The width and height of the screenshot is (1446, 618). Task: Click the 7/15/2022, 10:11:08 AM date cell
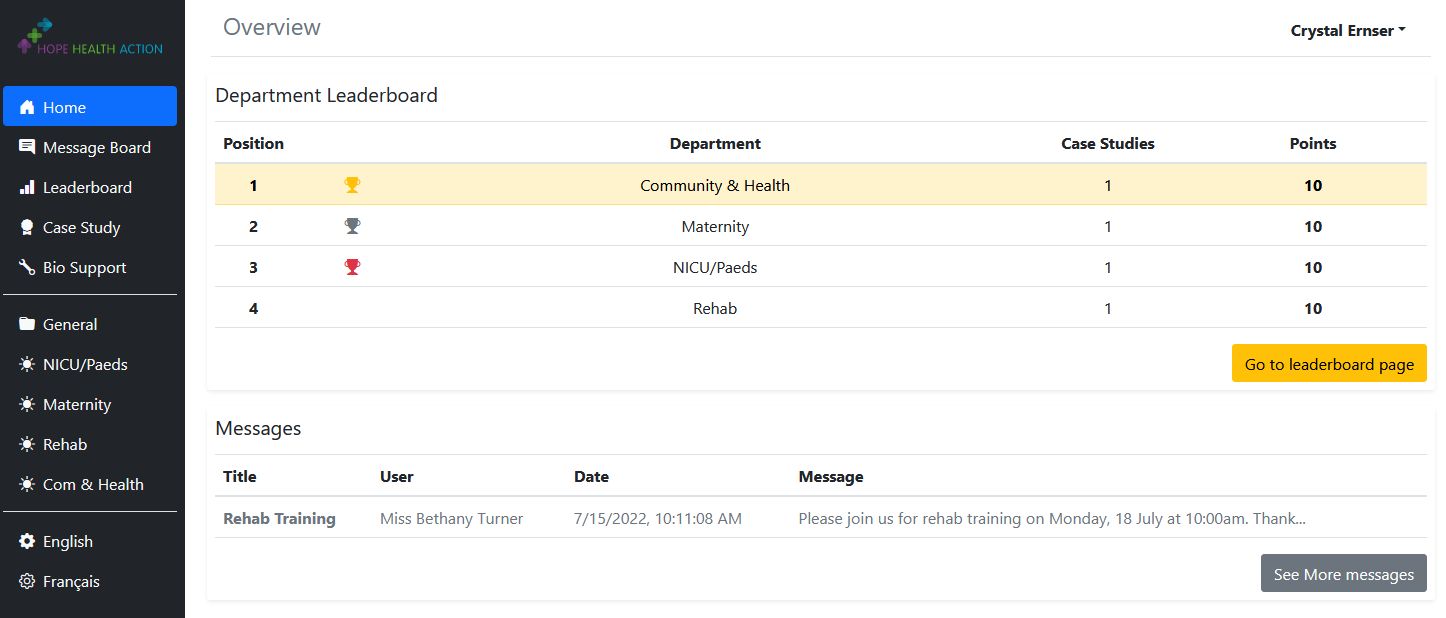tap(658, 518)
